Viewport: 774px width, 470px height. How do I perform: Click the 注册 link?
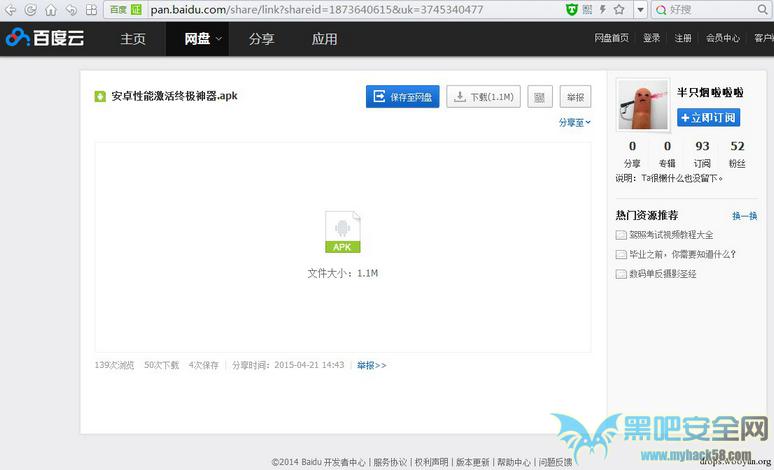[683, 38]
